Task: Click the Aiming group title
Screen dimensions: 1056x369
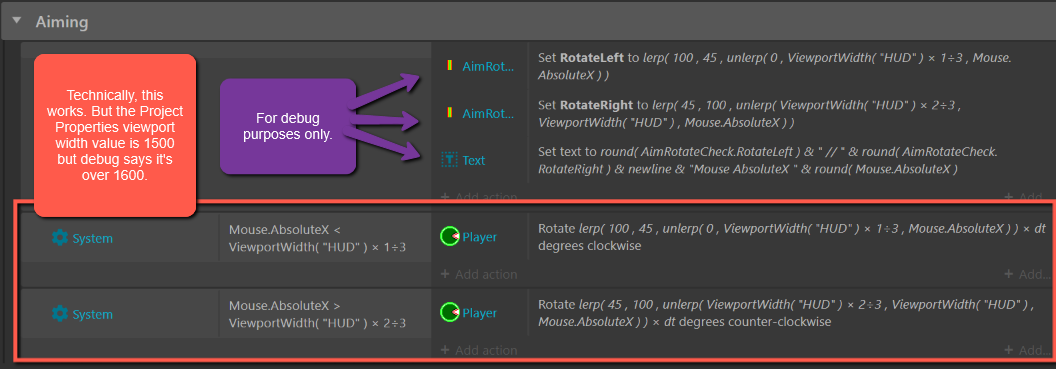Action: (61, 22)
